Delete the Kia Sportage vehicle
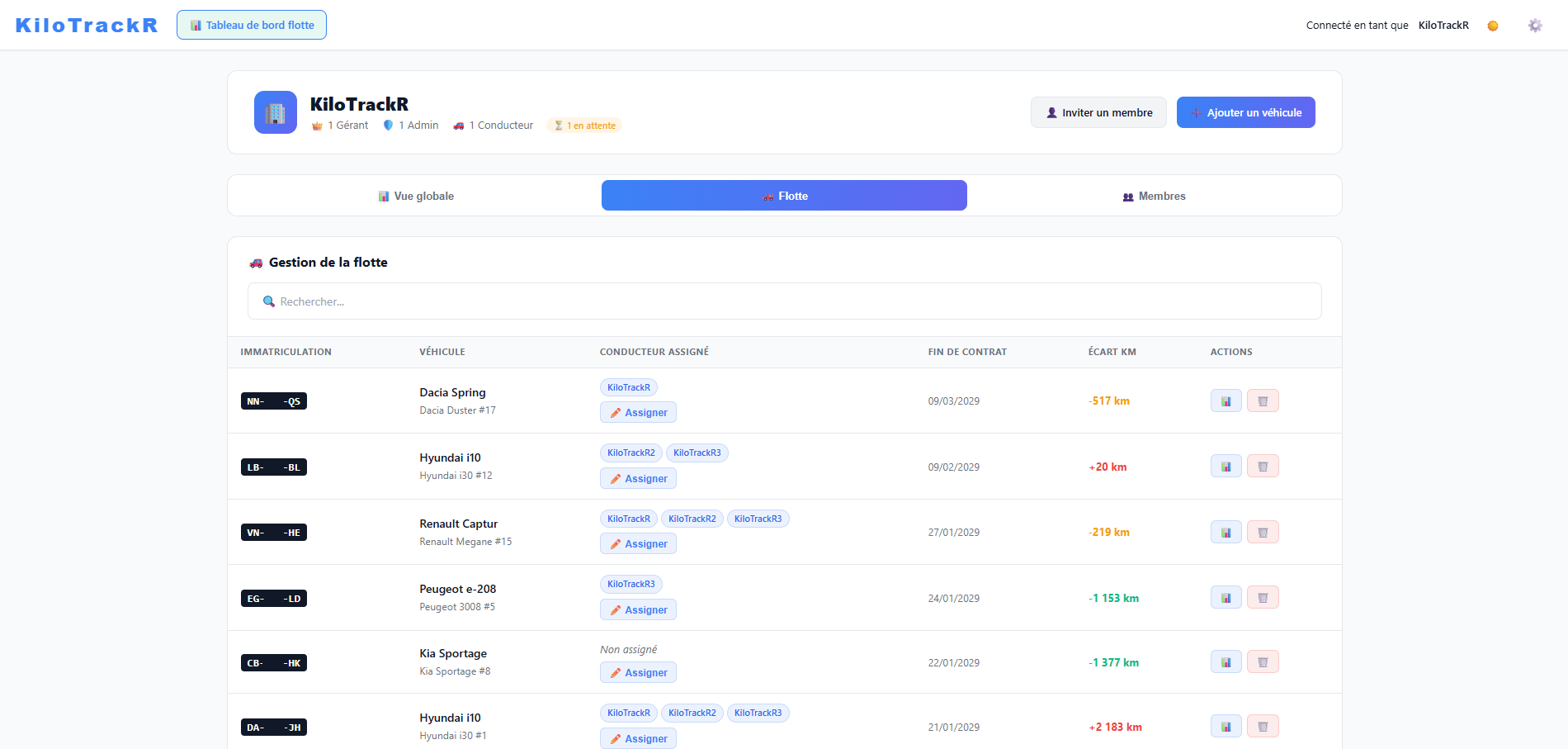 [1263, 661]
